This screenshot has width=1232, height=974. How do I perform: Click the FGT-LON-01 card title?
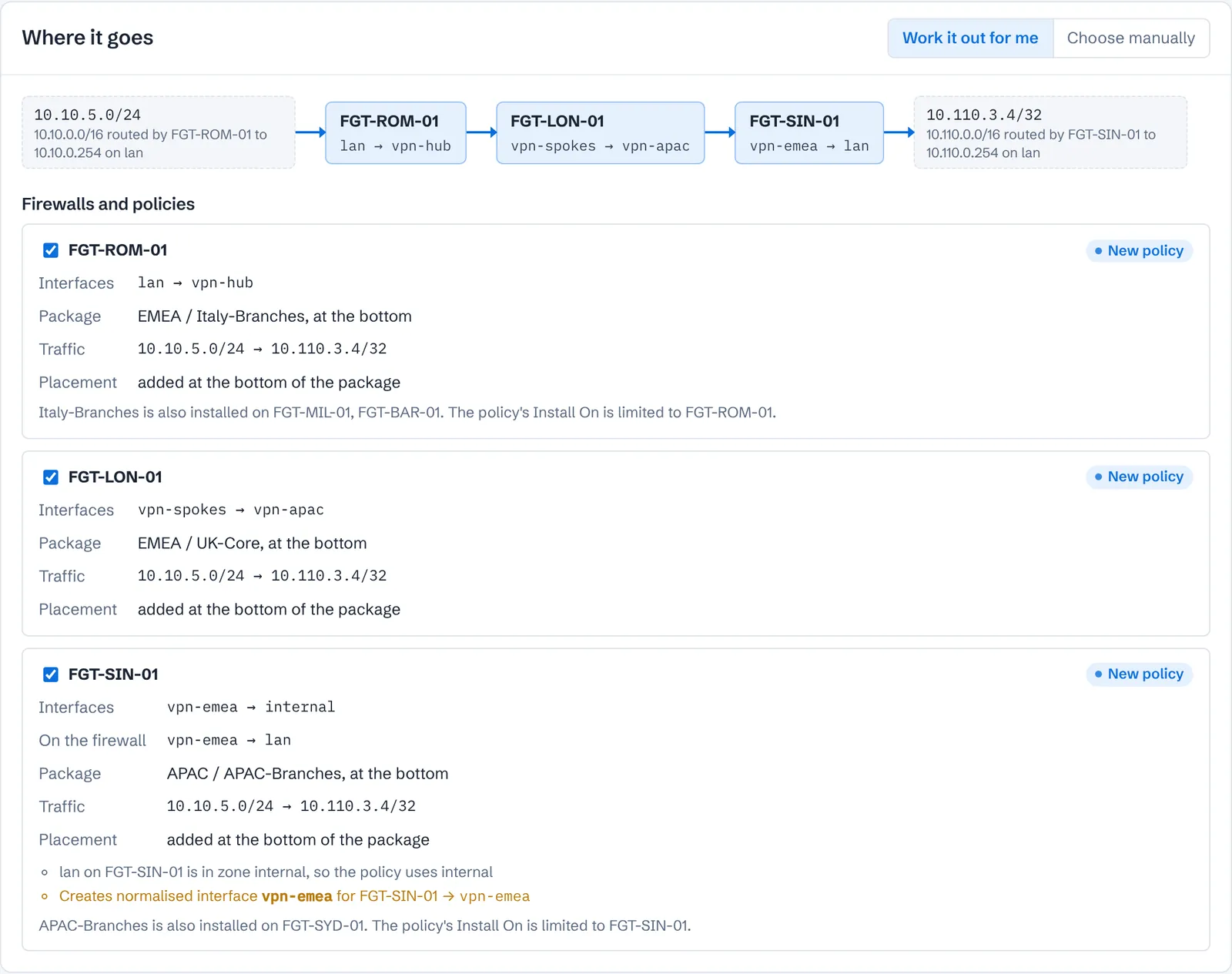(115, 477)
